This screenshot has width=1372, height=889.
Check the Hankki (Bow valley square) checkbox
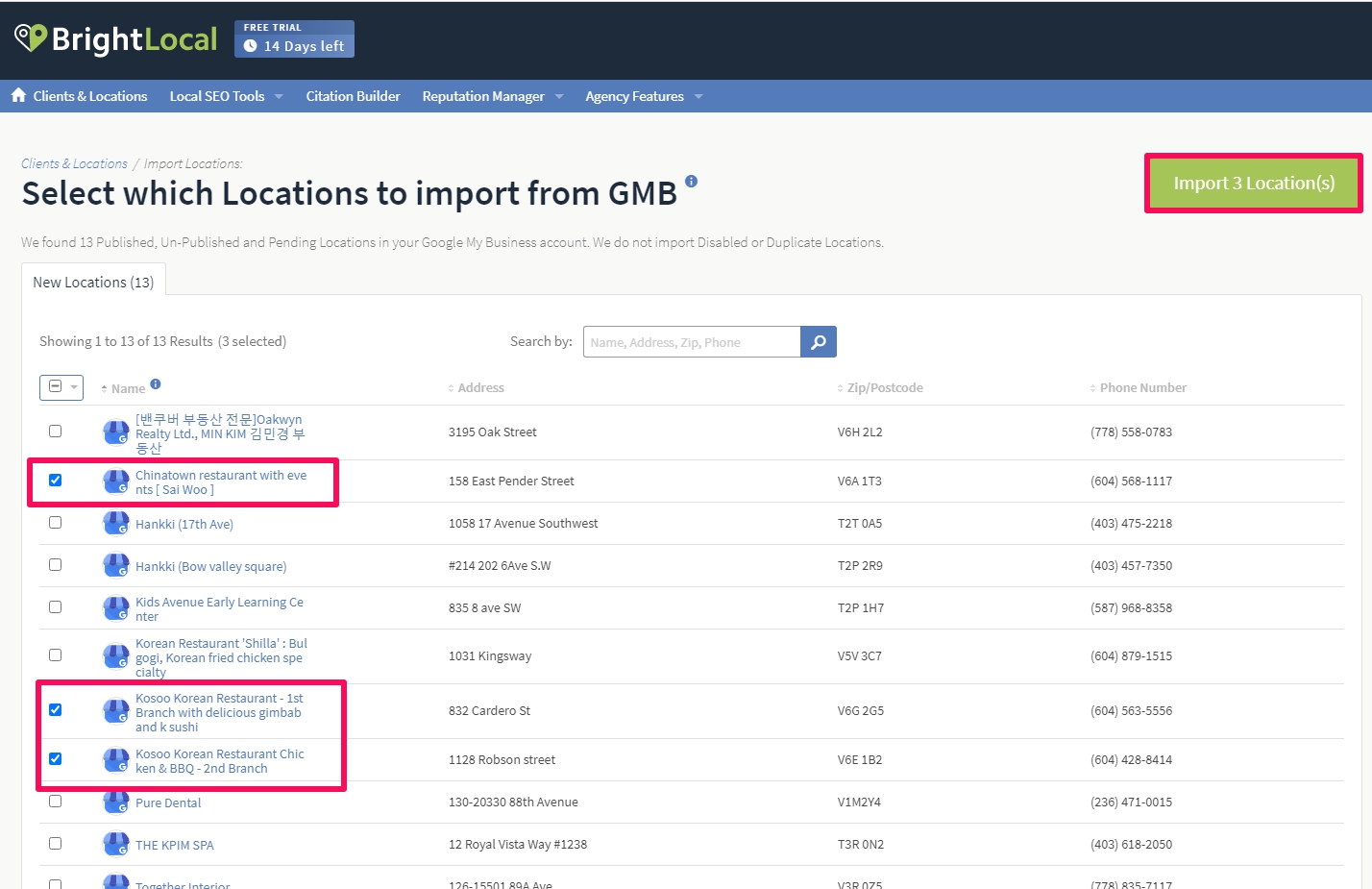pos(56,565)
